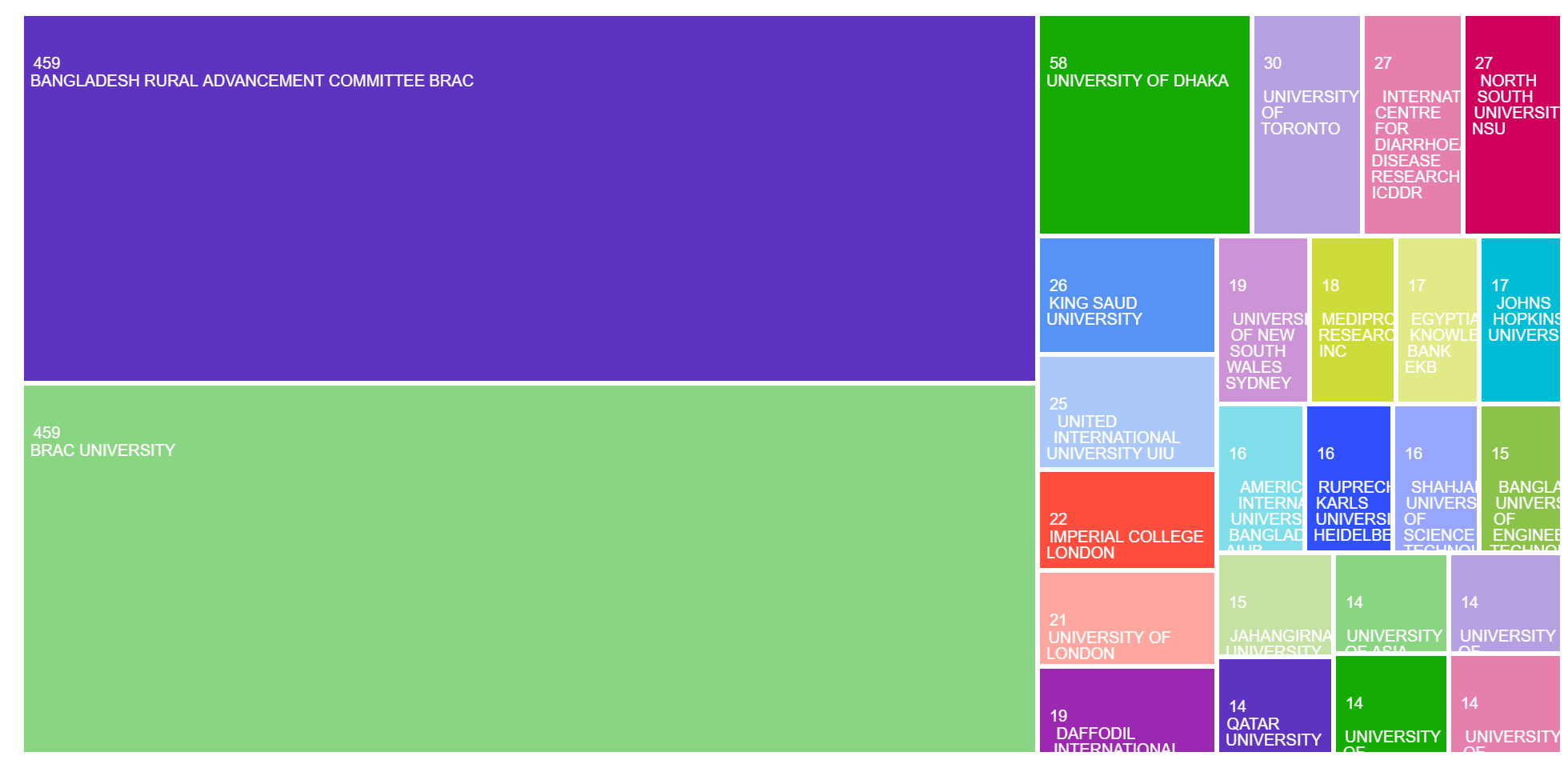The width and height of the screenshot is (1568, 768).
Task: Click the Johns Hopkins University tile
Action: click(1520, 320)
